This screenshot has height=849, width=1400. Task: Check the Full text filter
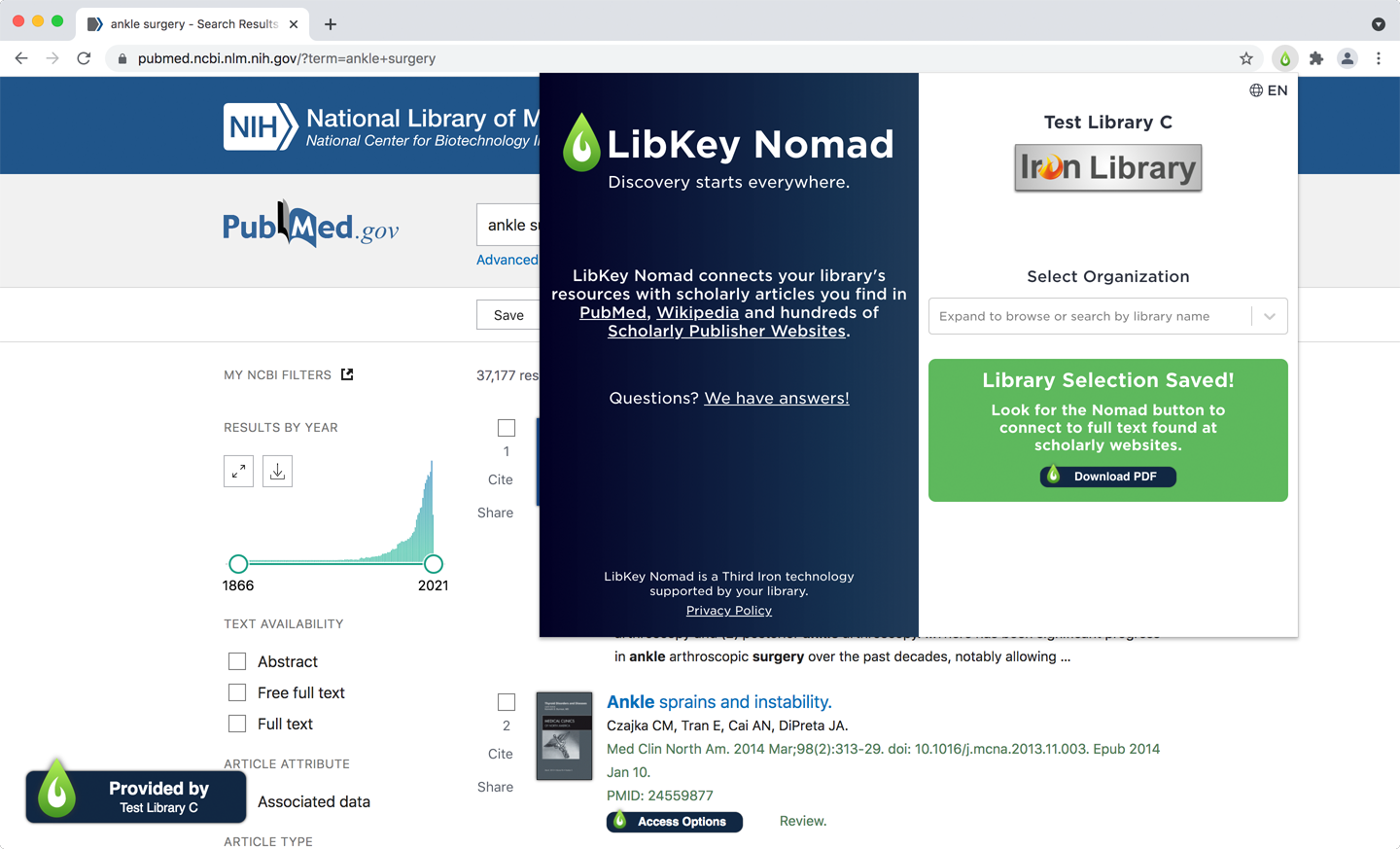coord(237,724)
